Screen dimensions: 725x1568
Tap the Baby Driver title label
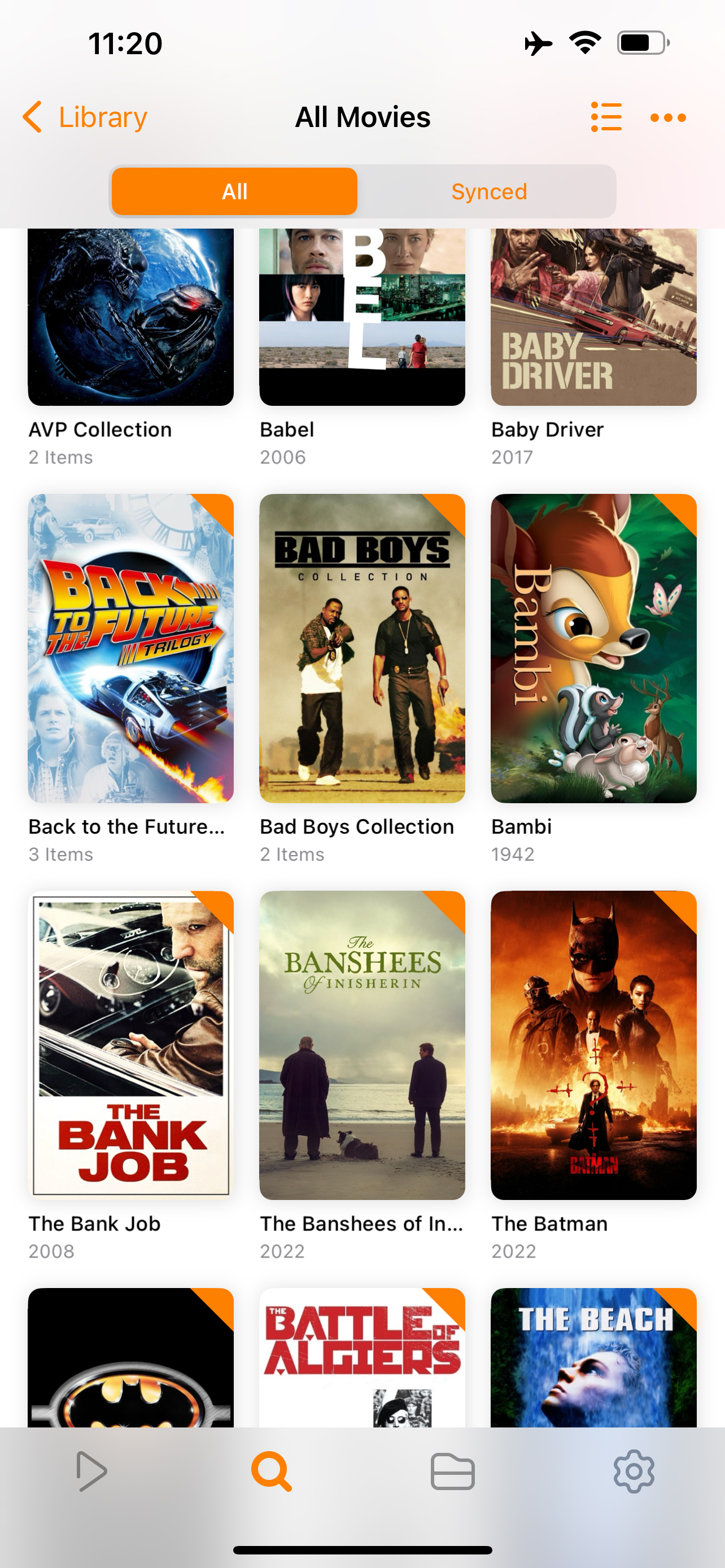click(547, 430)
